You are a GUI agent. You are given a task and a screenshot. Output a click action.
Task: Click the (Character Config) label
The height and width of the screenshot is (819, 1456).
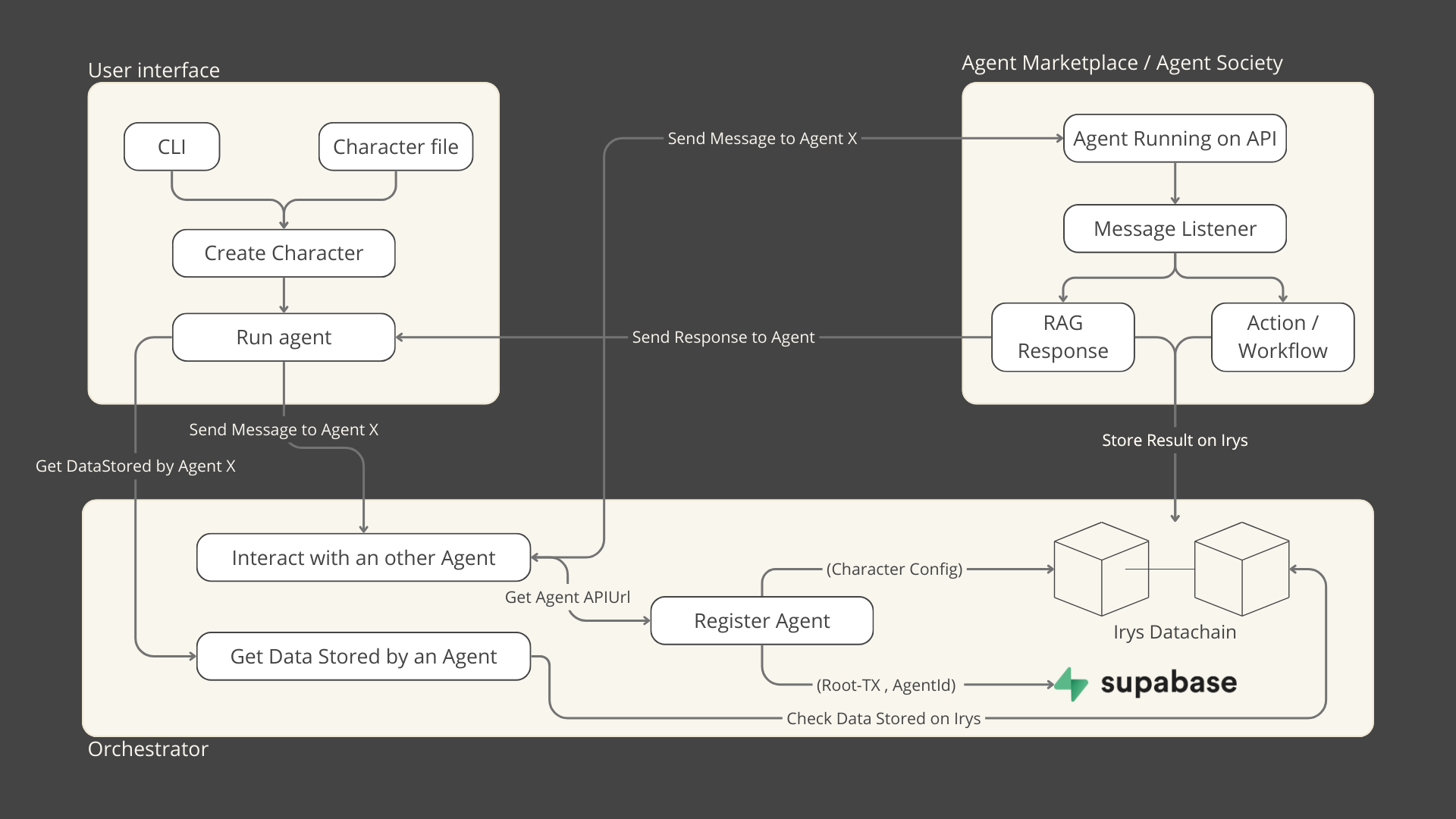tap(894, 569)
